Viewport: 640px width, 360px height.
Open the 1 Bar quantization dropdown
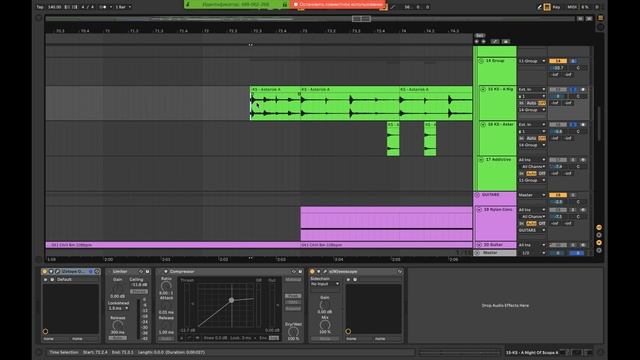coord(123,7)
